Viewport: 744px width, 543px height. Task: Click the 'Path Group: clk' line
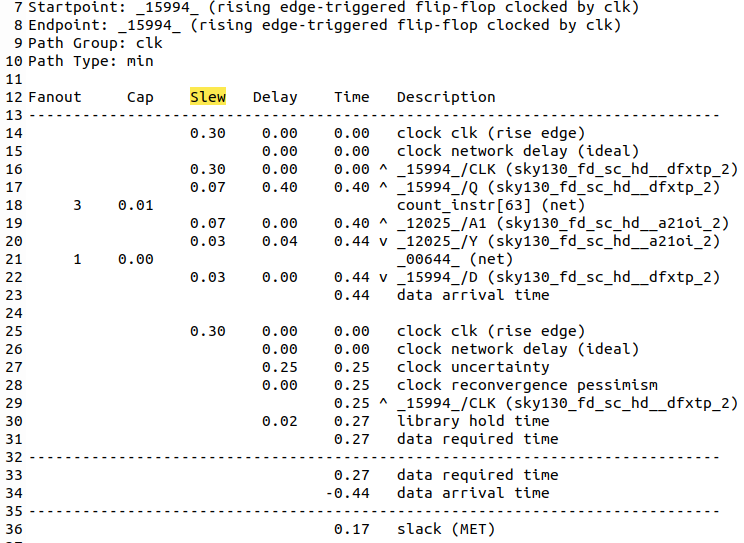tap(95, 43)
